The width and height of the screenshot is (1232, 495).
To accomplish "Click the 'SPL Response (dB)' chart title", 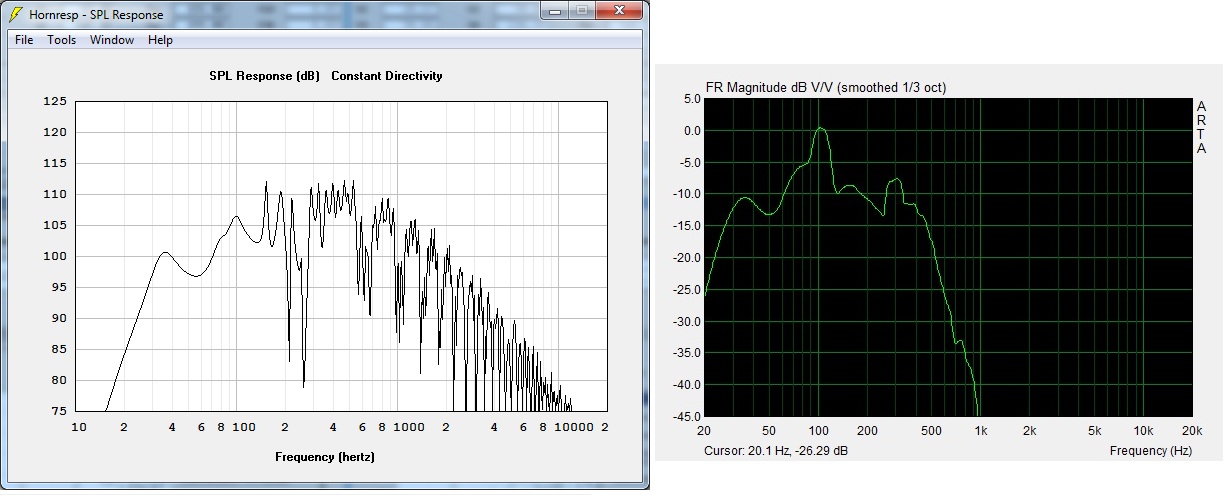I will click(x=264, y=76).
